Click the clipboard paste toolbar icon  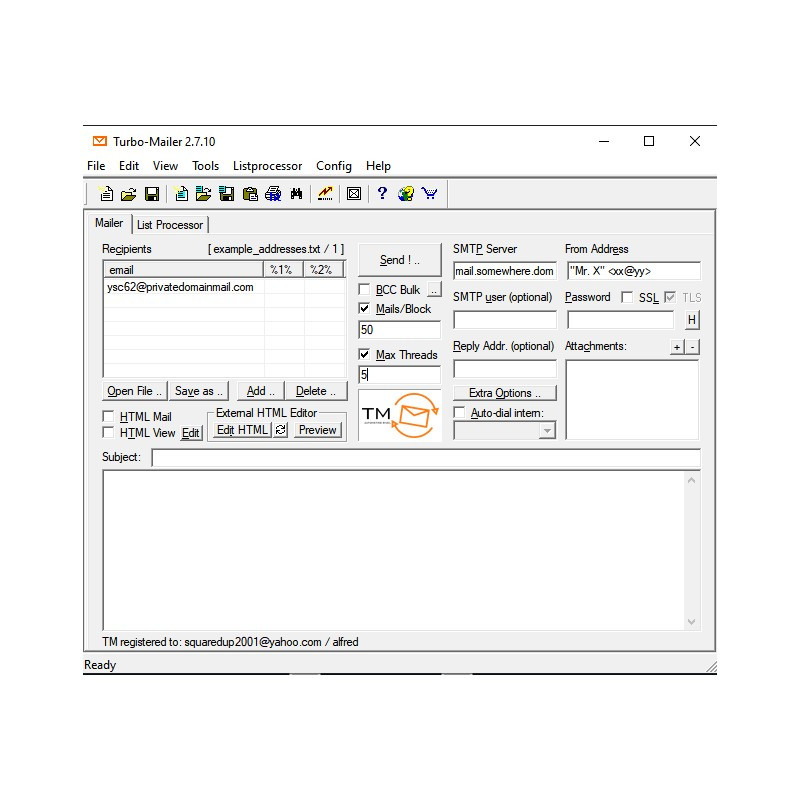click(x=250, y=194)
